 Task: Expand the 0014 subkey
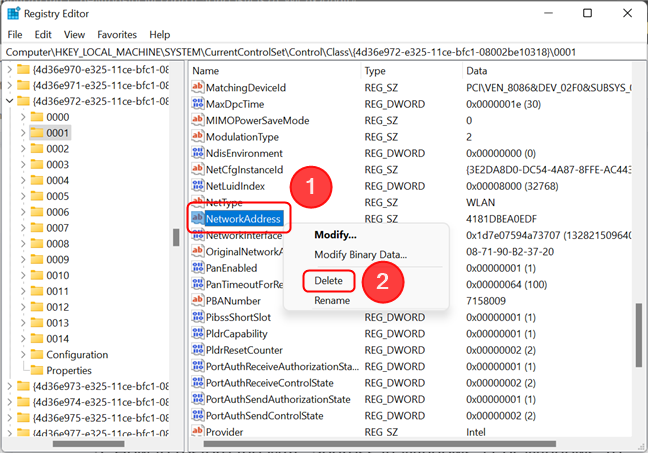tap(23, 339)
